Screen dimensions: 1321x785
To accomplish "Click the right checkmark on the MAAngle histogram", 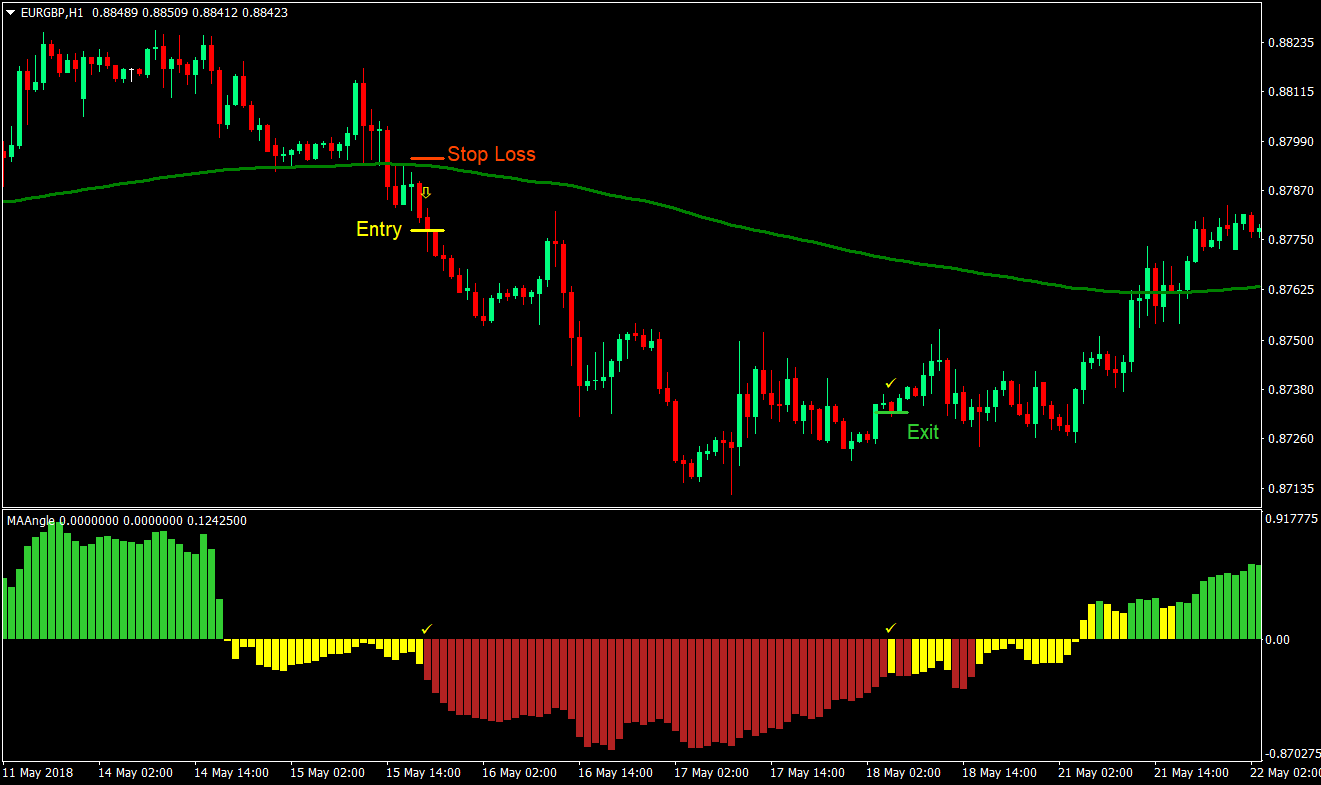I will [x=891, y=629].
